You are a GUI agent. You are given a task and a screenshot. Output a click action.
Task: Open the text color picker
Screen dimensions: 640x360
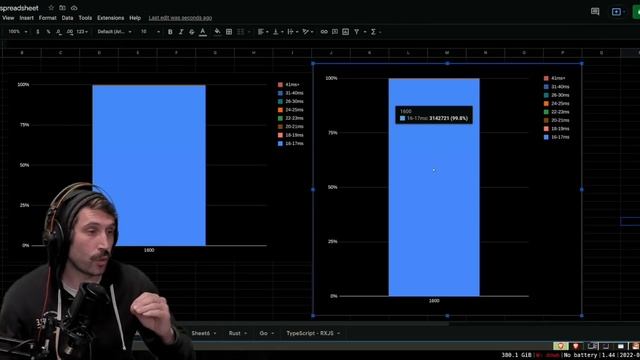point(203,32)
